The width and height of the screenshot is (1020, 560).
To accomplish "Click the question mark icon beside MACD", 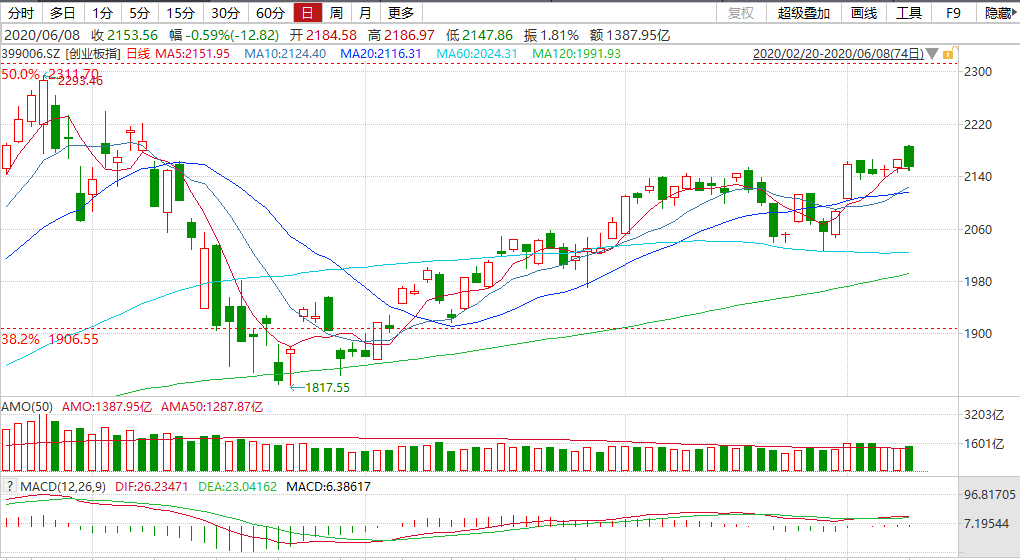I will [x=9, y=487].
